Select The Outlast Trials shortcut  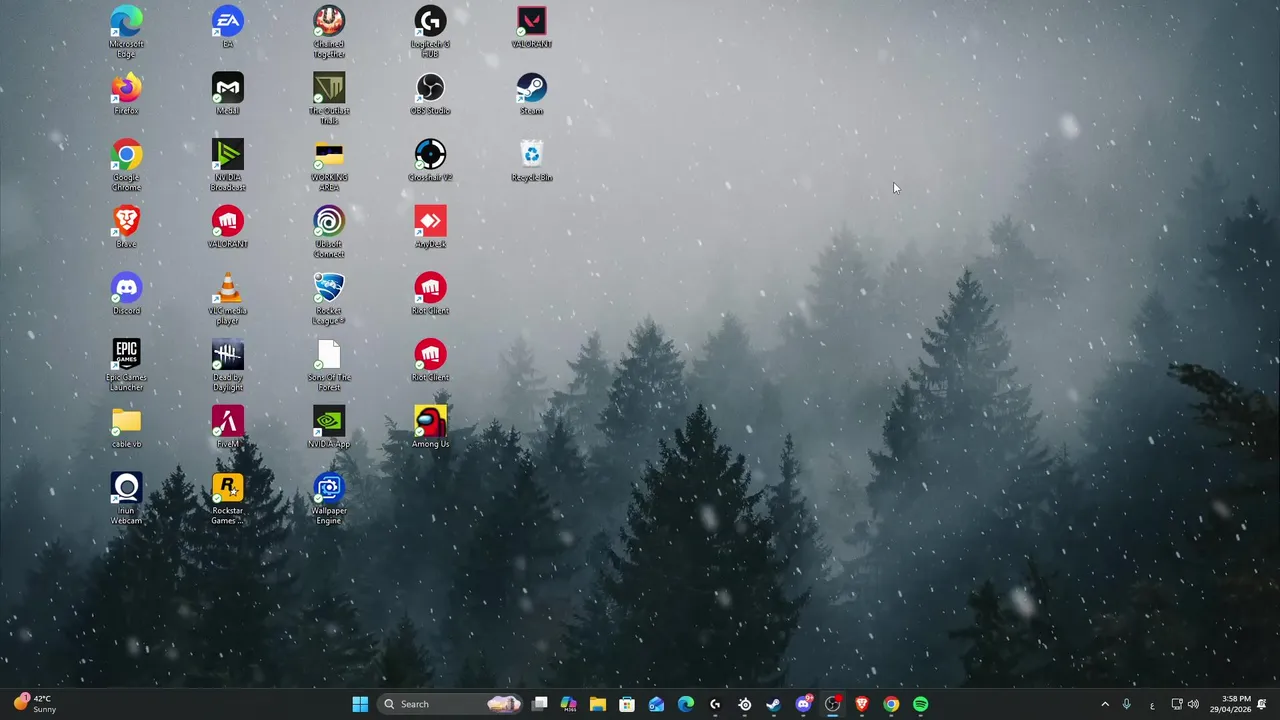tap(329, 98)
